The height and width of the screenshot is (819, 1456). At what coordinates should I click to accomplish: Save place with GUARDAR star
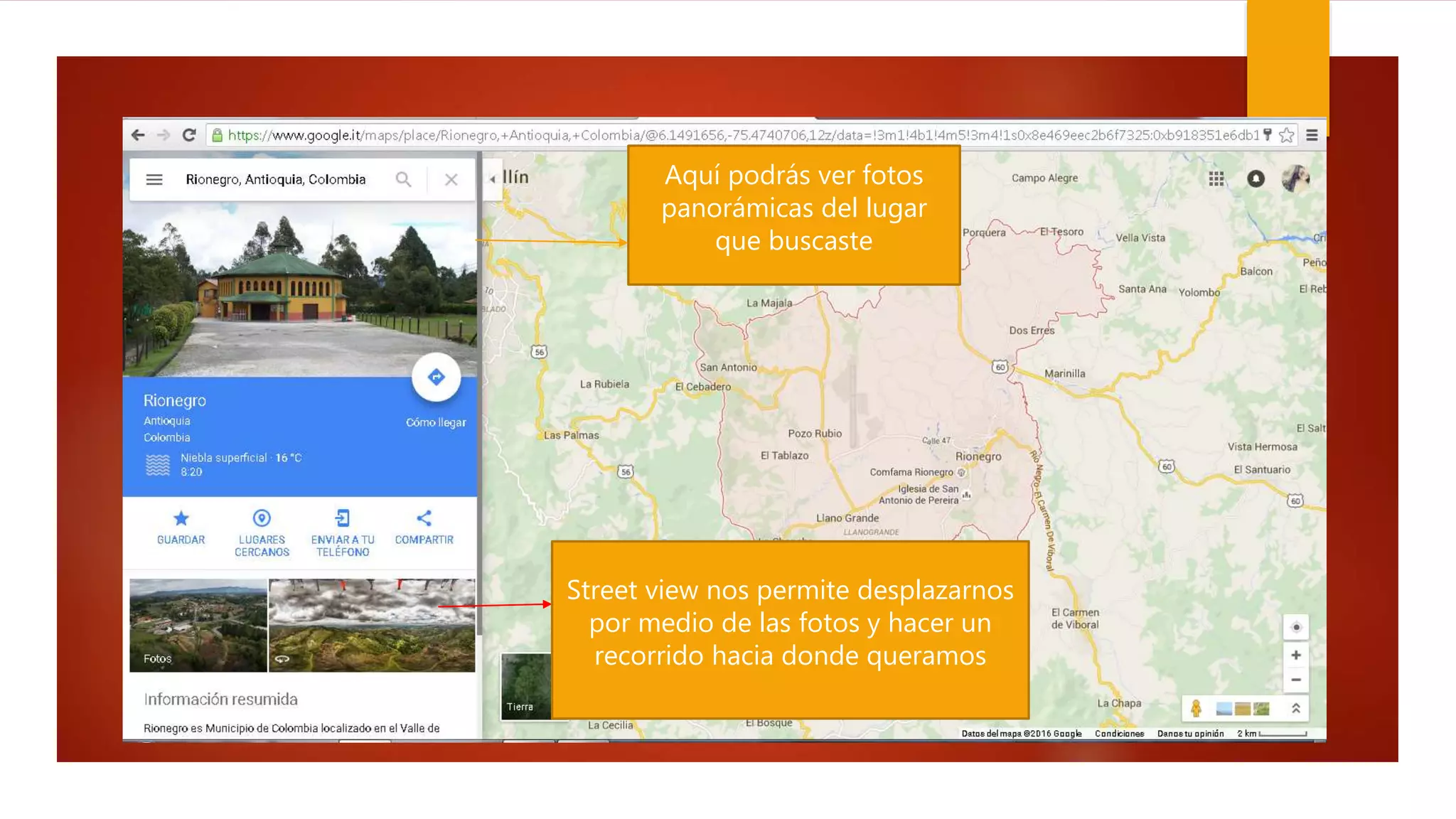click(x=181, y=527)
